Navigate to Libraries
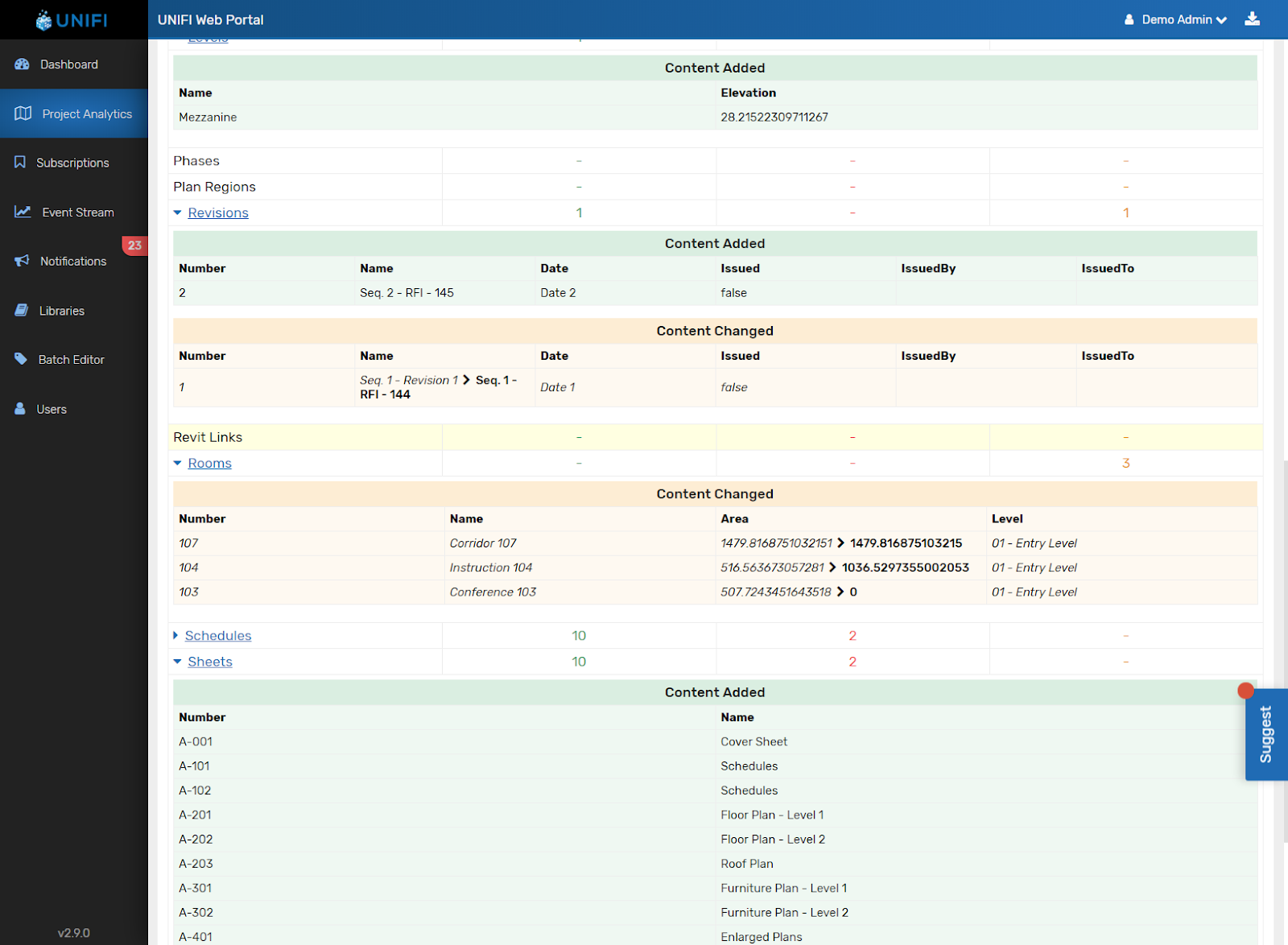The height and width of the screenshot is (945, 1288). [x=74, y=311]
